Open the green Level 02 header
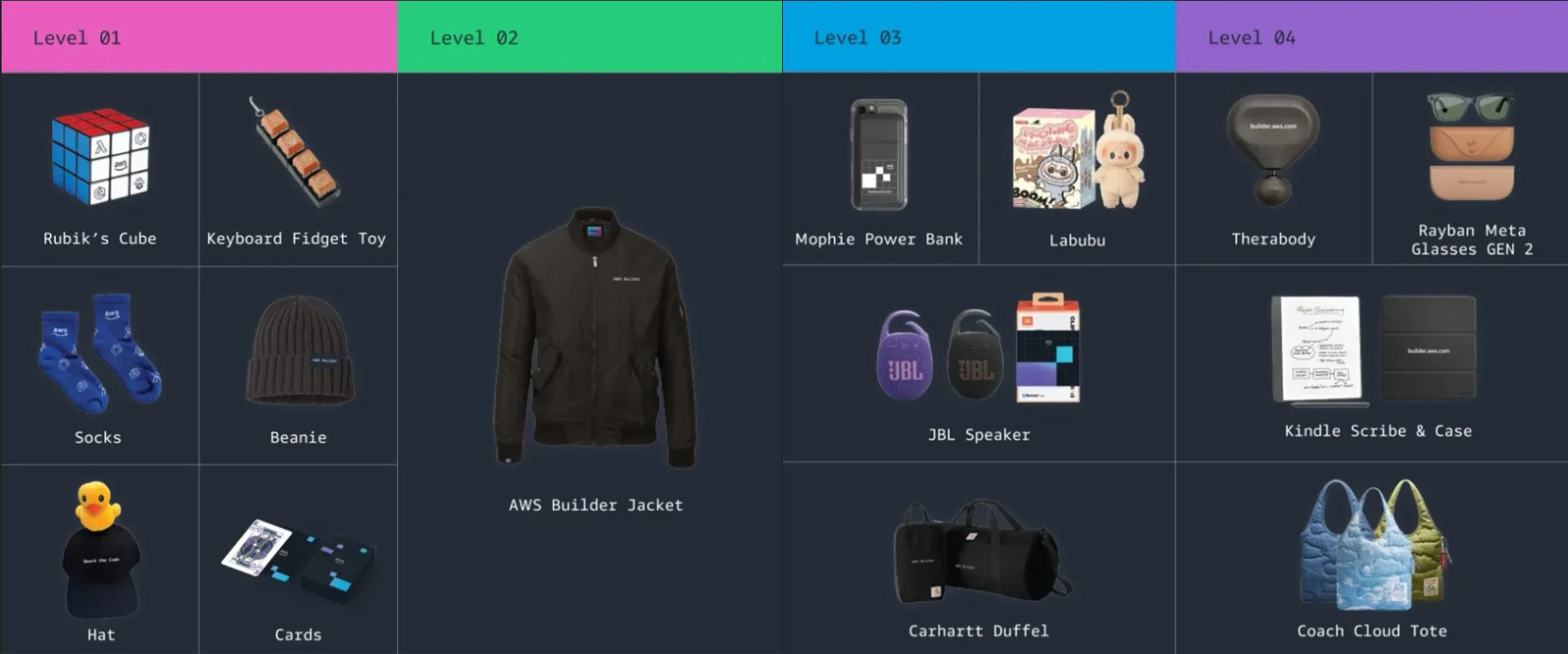1568x654 pixels. coord(589,36)
